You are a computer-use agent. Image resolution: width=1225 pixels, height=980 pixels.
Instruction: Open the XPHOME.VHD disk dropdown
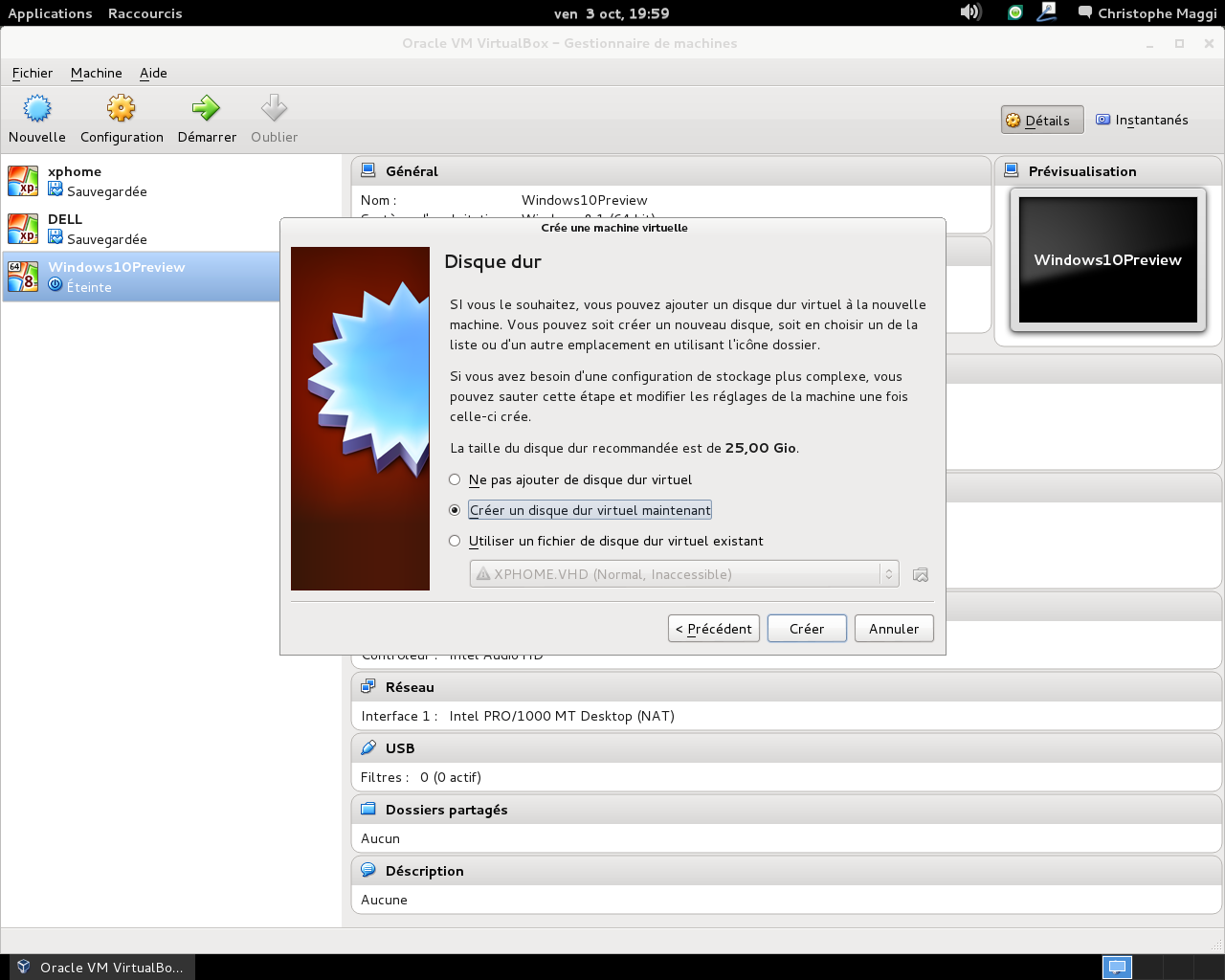[x=684, y=573]
